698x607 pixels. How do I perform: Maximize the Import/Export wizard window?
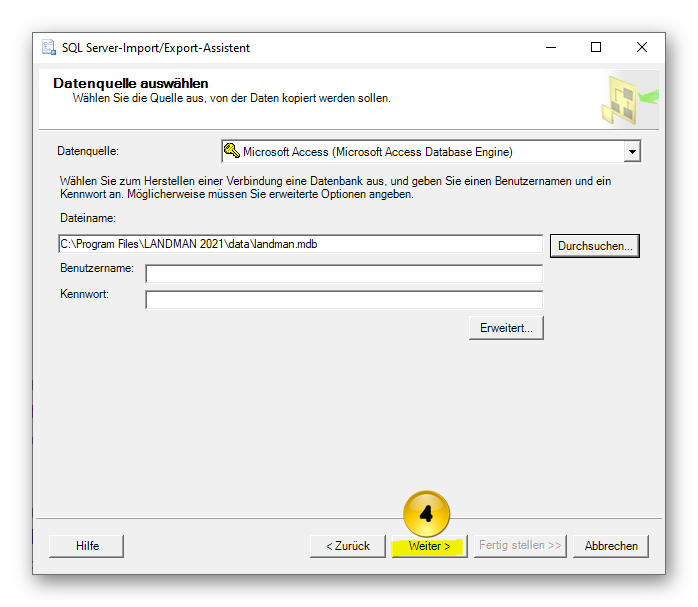596,48
